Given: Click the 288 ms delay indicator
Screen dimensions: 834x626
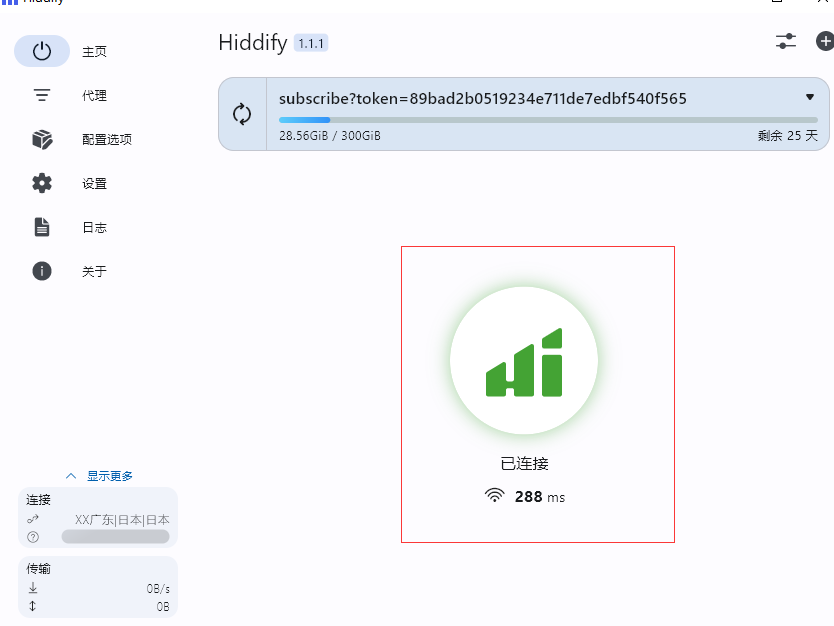Looking at the screenshot, I should tap(524, 497).
